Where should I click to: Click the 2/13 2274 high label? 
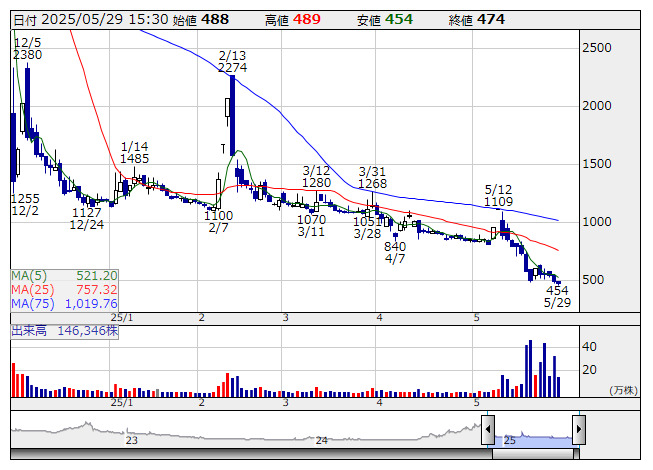(232, 62)
